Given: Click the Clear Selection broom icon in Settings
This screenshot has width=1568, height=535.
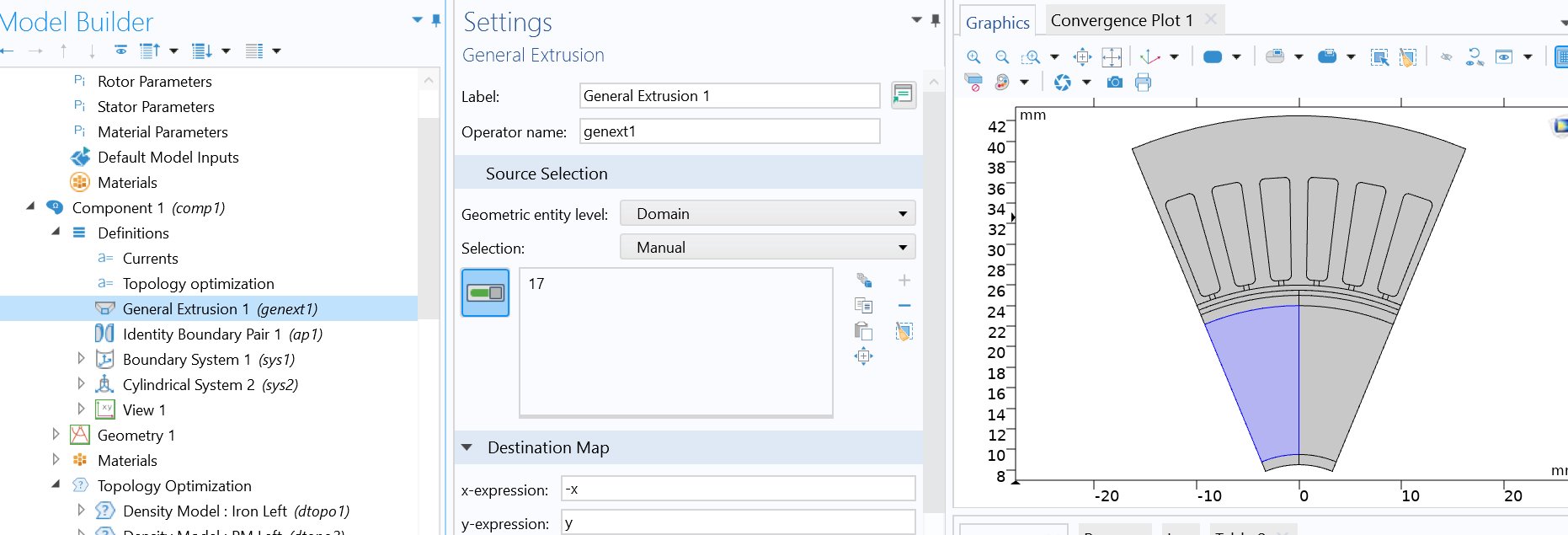Looking at the screenshot, I should 904,331.
